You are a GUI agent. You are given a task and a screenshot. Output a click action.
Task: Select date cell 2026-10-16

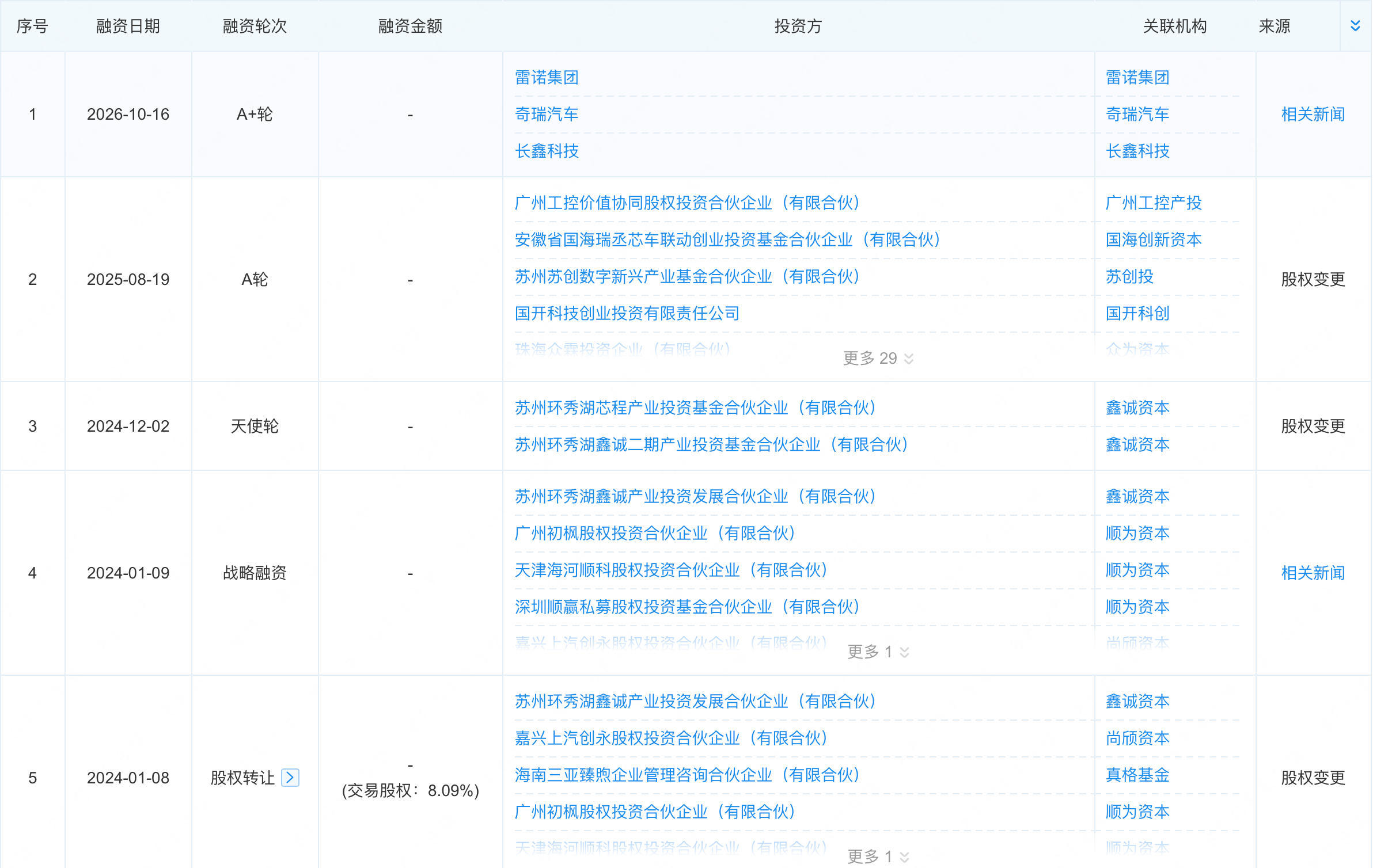128,114
